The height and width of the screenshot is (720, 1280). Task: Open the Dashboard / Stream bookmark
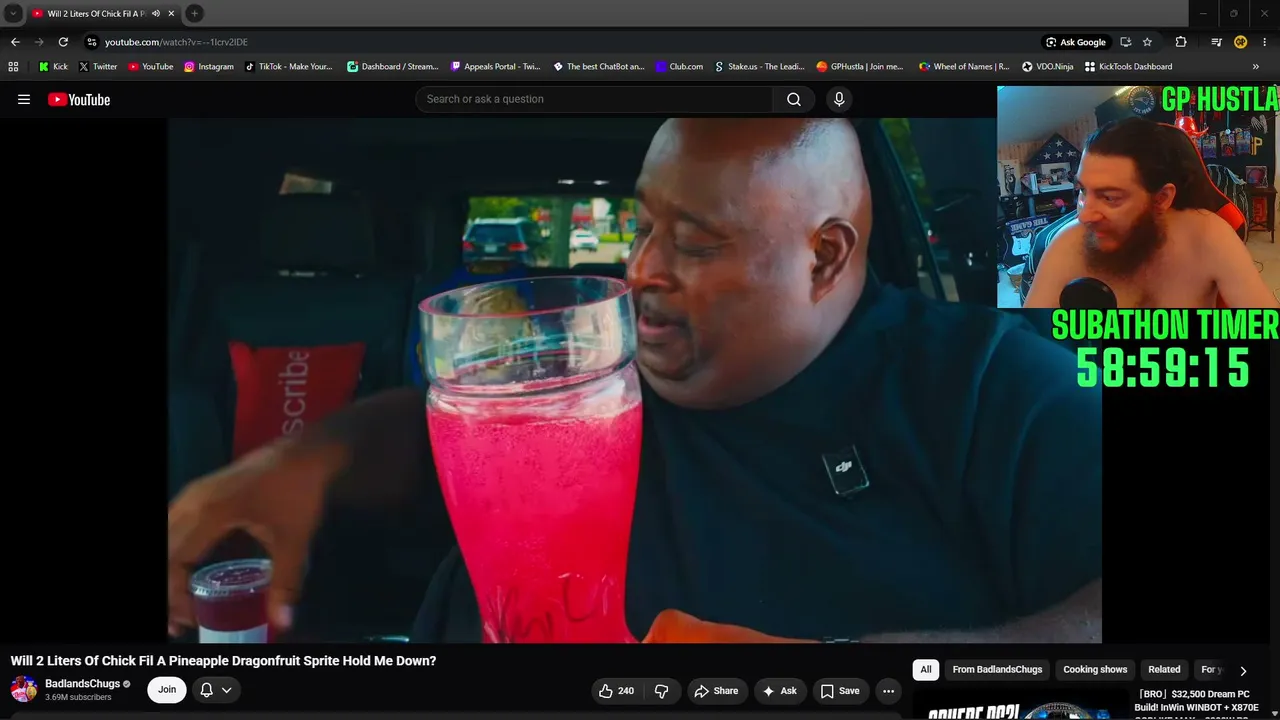(393, 67)
